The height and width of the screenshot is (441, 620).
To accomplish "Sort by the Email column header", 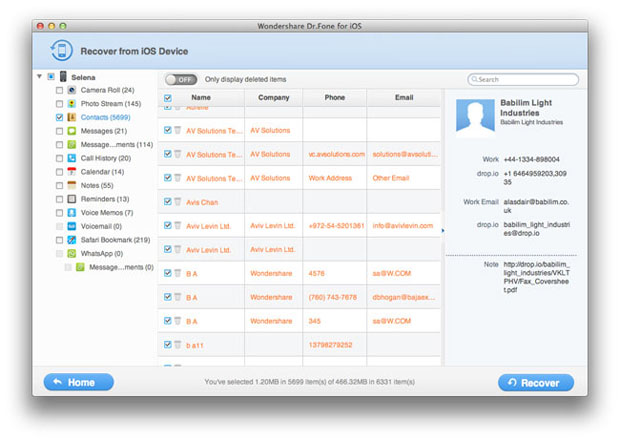I will [404, 97].
